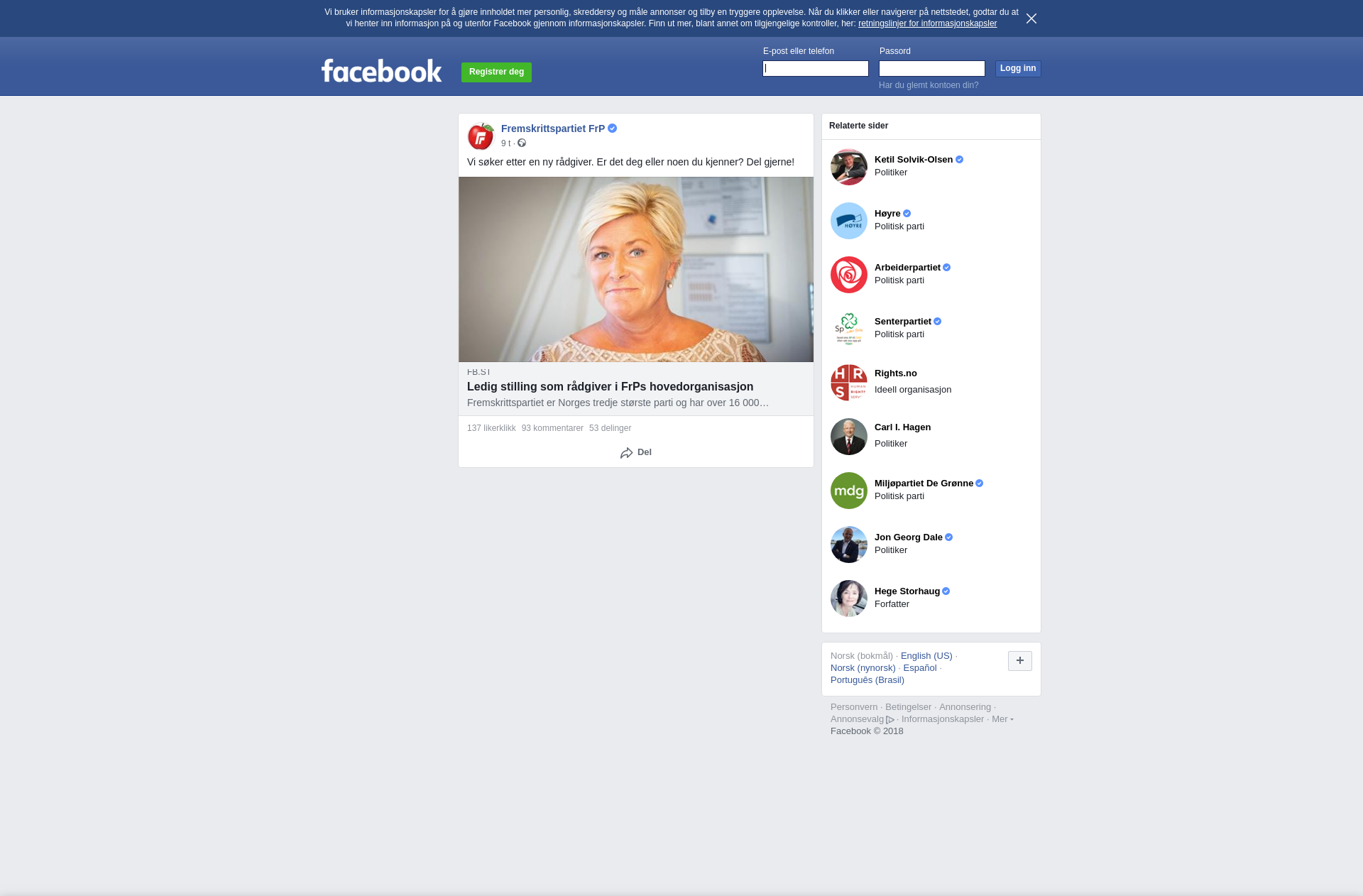View 53 delinger on the post
The image size is (1363, 896).
[x=610, y=428]
